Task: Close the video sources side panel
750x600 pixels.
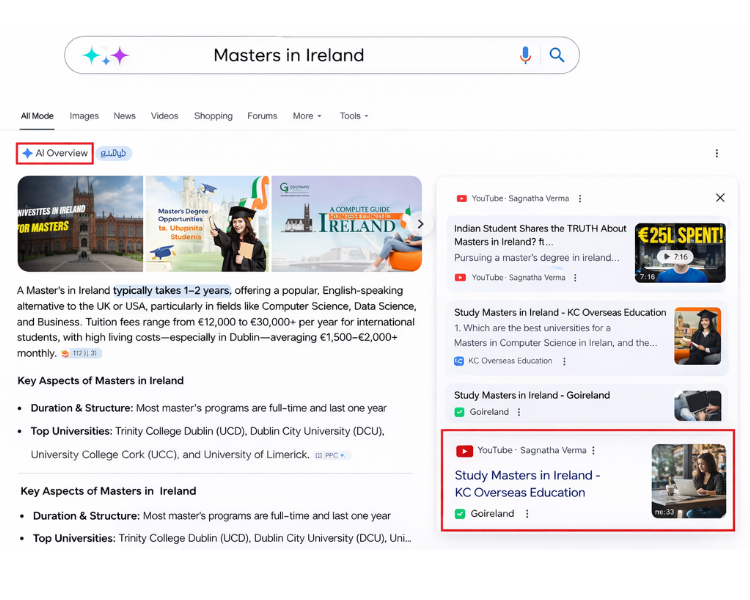Action: coord(720,198)
